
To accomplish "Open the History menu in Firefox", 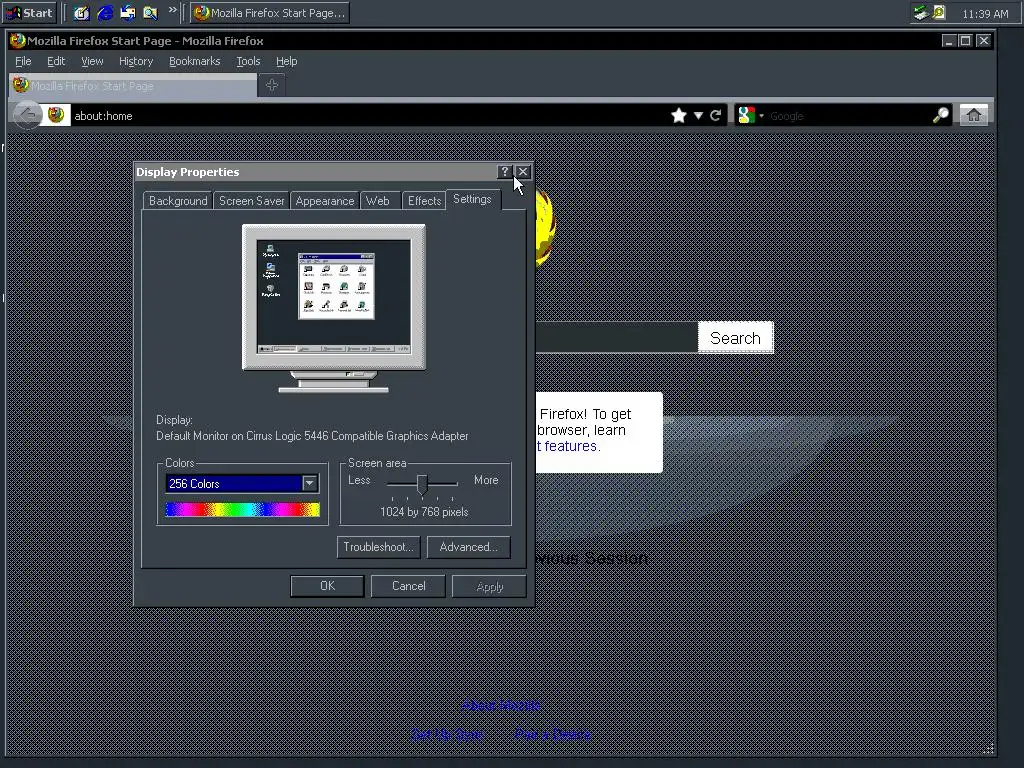I will (136, 61).
